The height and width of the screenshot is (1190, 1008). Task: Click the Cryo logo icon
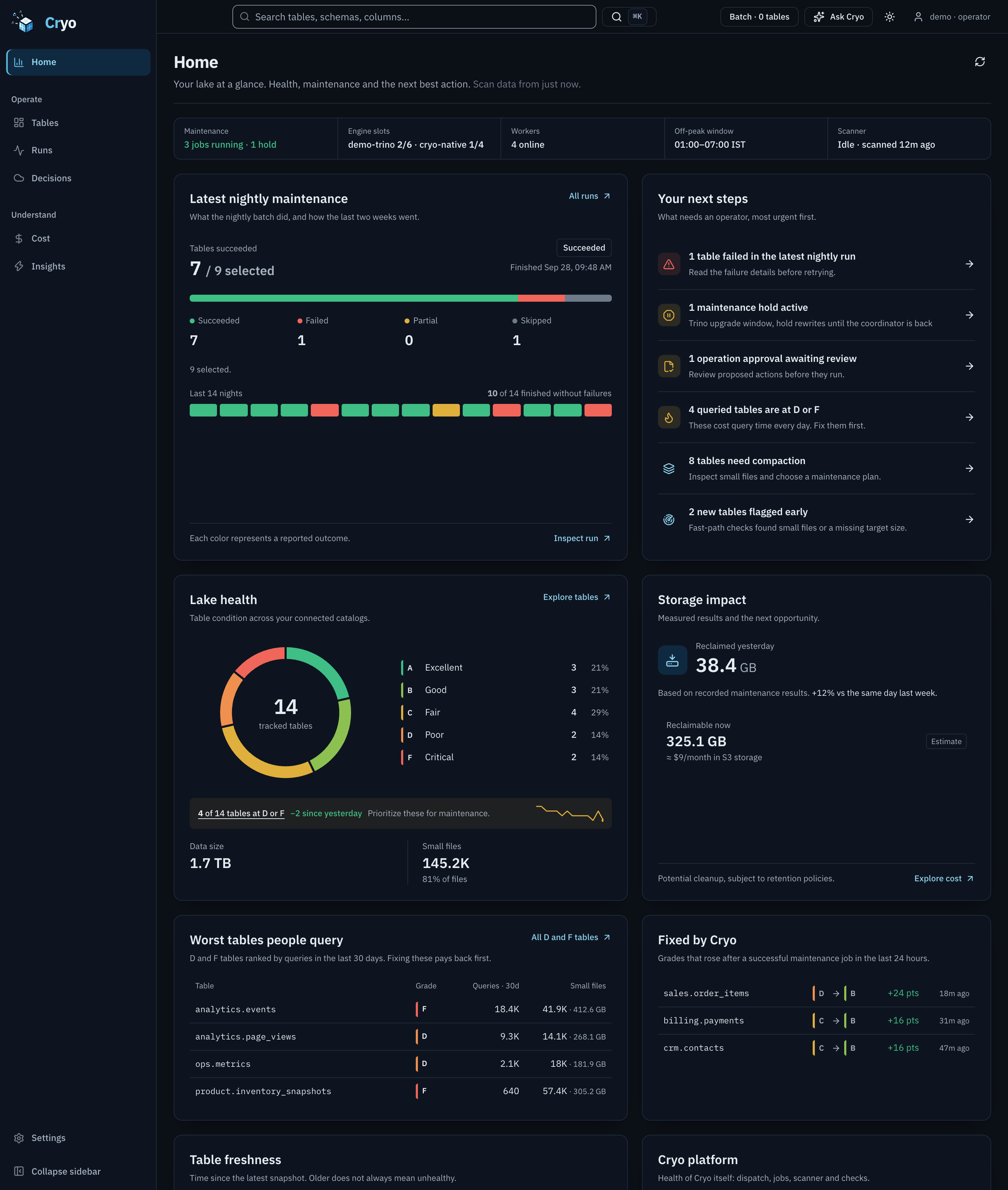click(23, 22)
